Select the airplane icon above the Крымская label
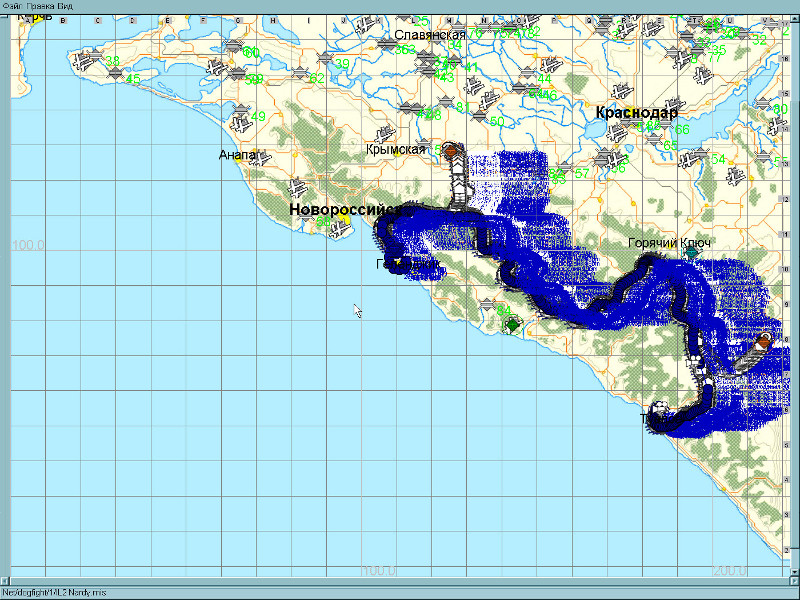Viewport: 800px width, 600px height. (x=385, y=135)
